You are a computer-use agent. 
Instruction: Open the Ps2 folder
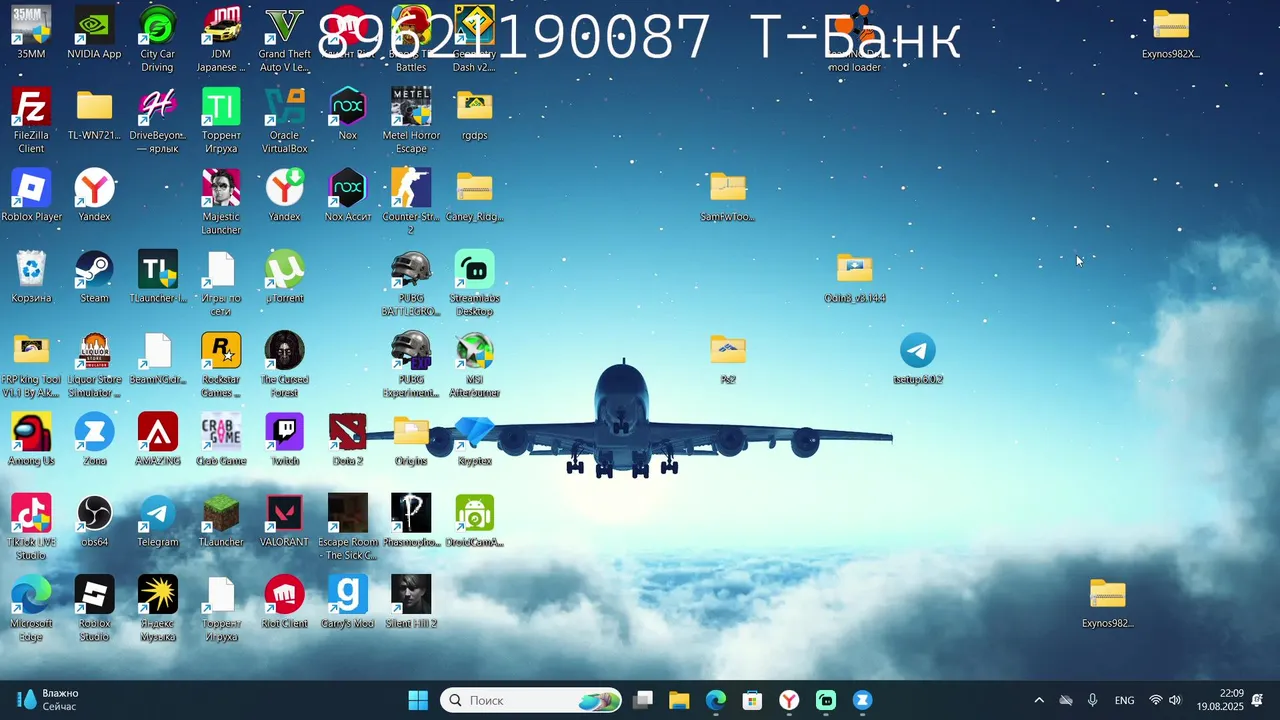(x=728, y=359)
